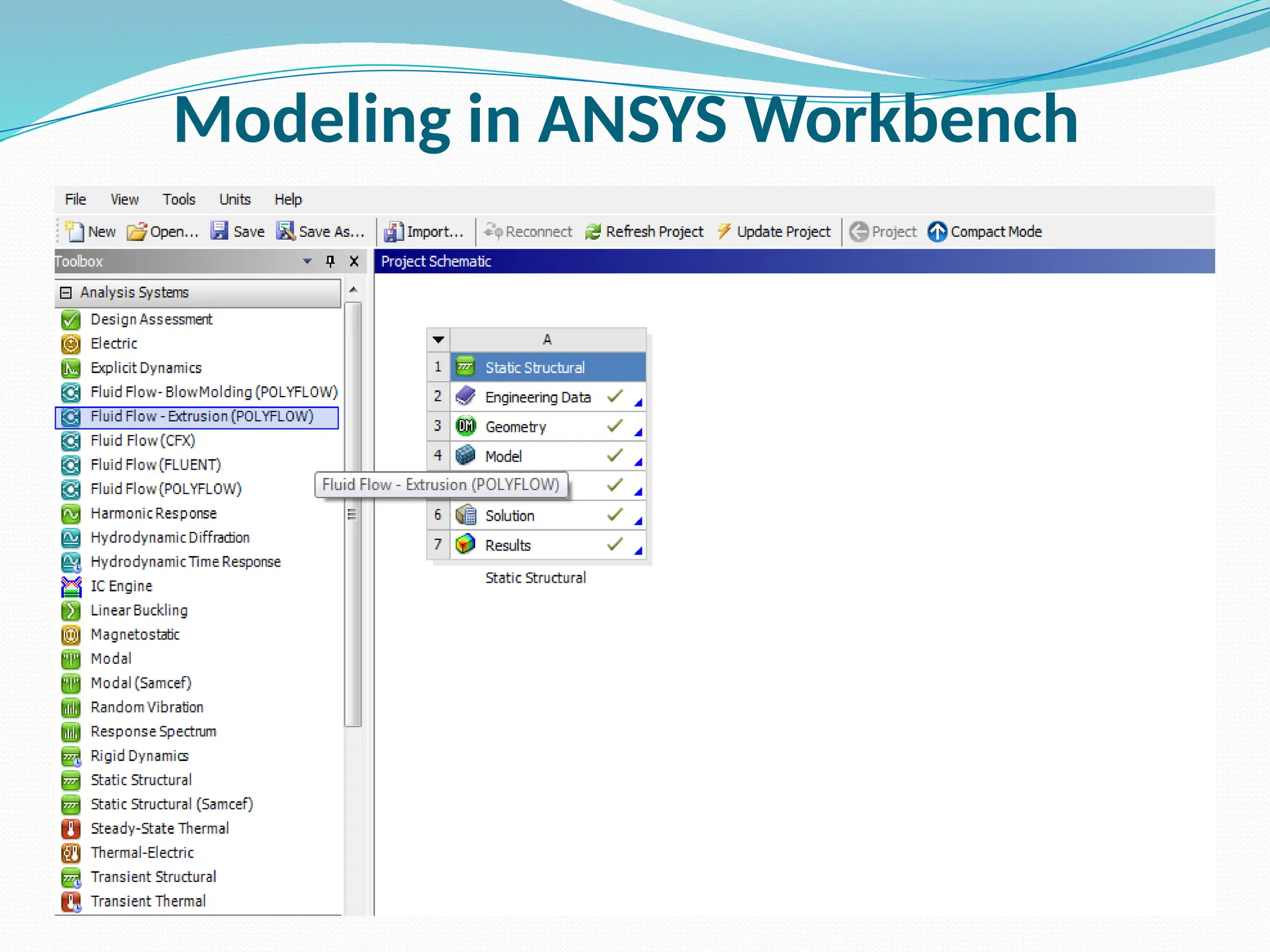
Task: Click the Save As... button label
Action: pos(332,231)
